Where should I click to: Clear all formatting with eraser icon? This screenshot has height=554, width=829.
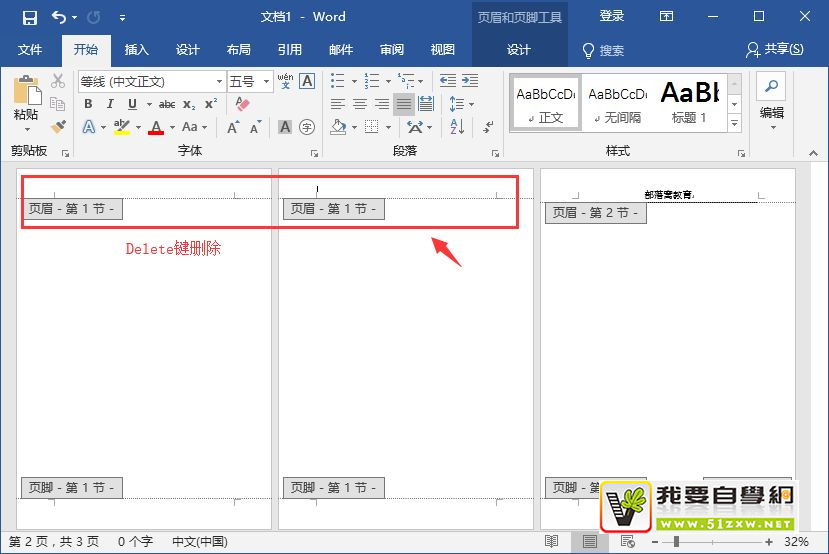click(x=242, y=104)
